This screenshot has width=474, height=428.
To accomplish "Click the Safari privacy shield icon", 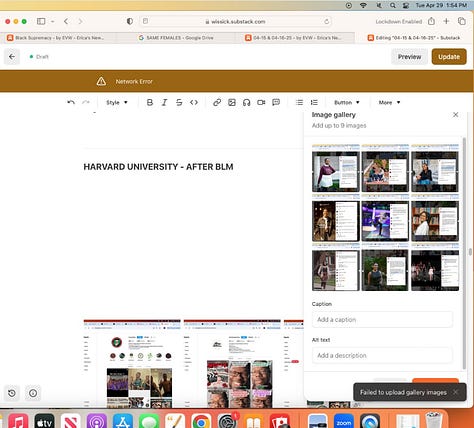I will pyautogui.click(x=130, y=21).
